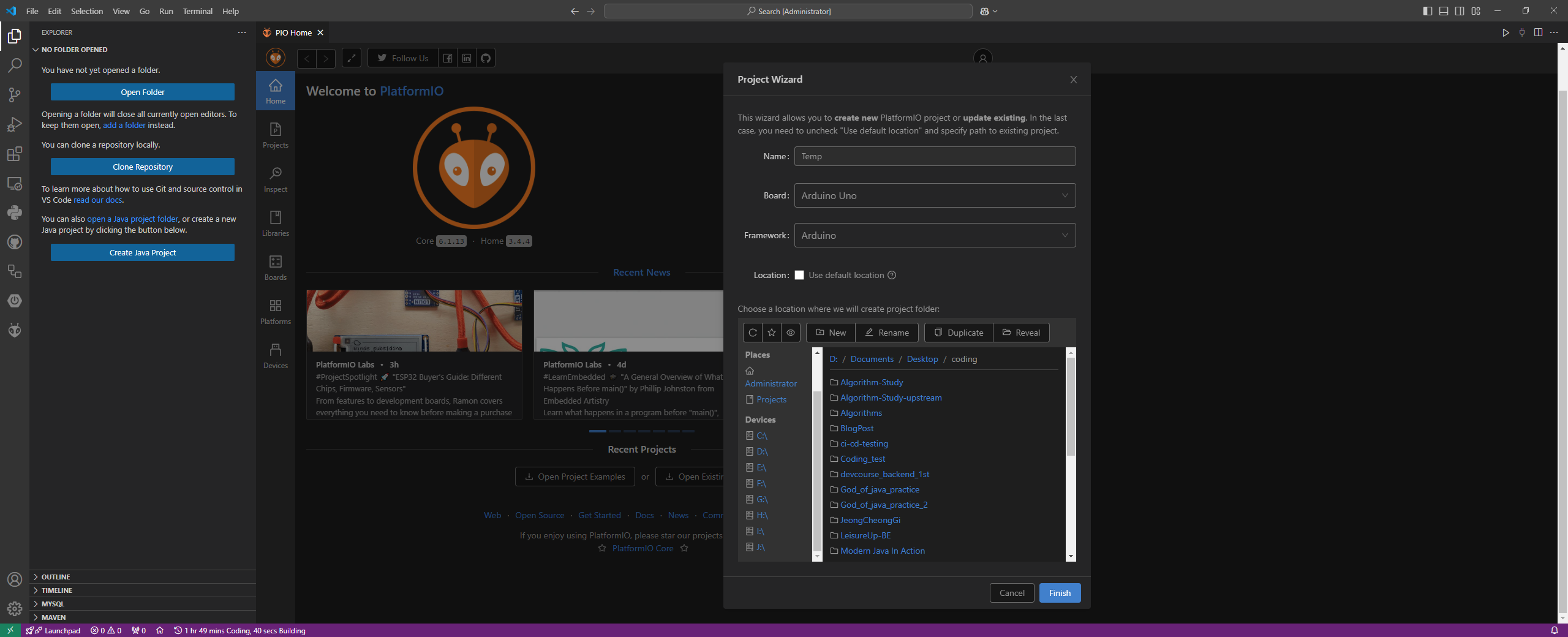Click the folder list scrollbar thumb

coord(1071,406)
